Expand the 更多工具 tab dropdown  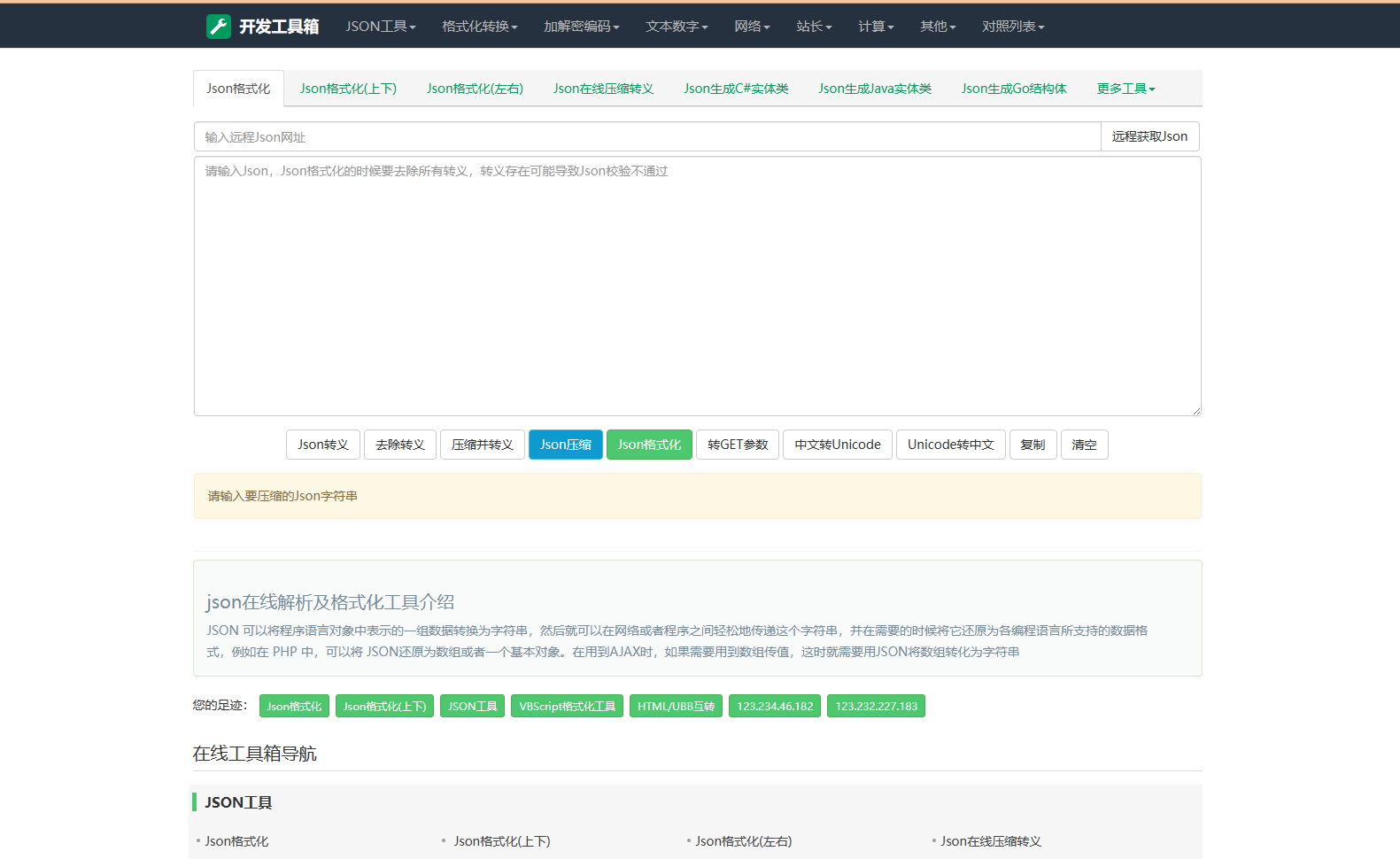(1125, 89)
